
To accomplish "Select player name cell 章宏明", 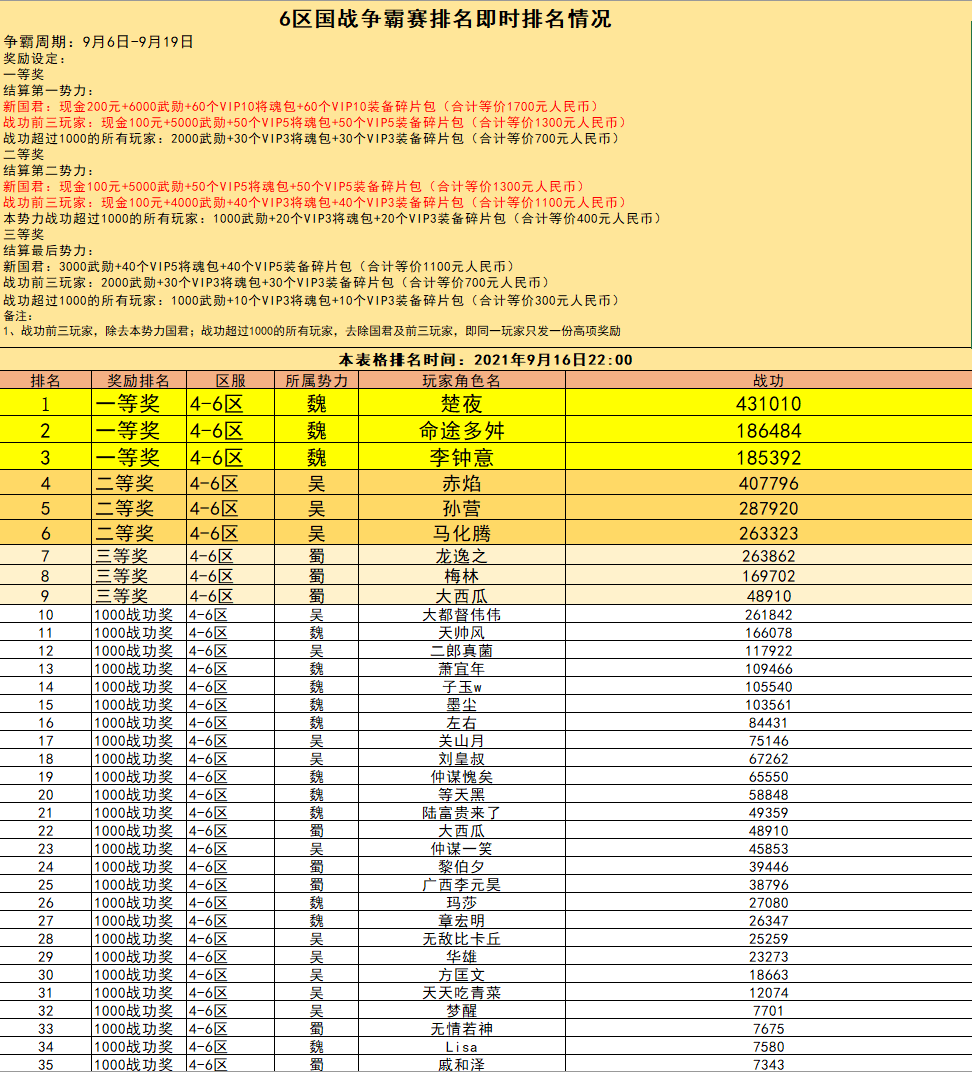I will pyautogui.click(x=461, y=920).
